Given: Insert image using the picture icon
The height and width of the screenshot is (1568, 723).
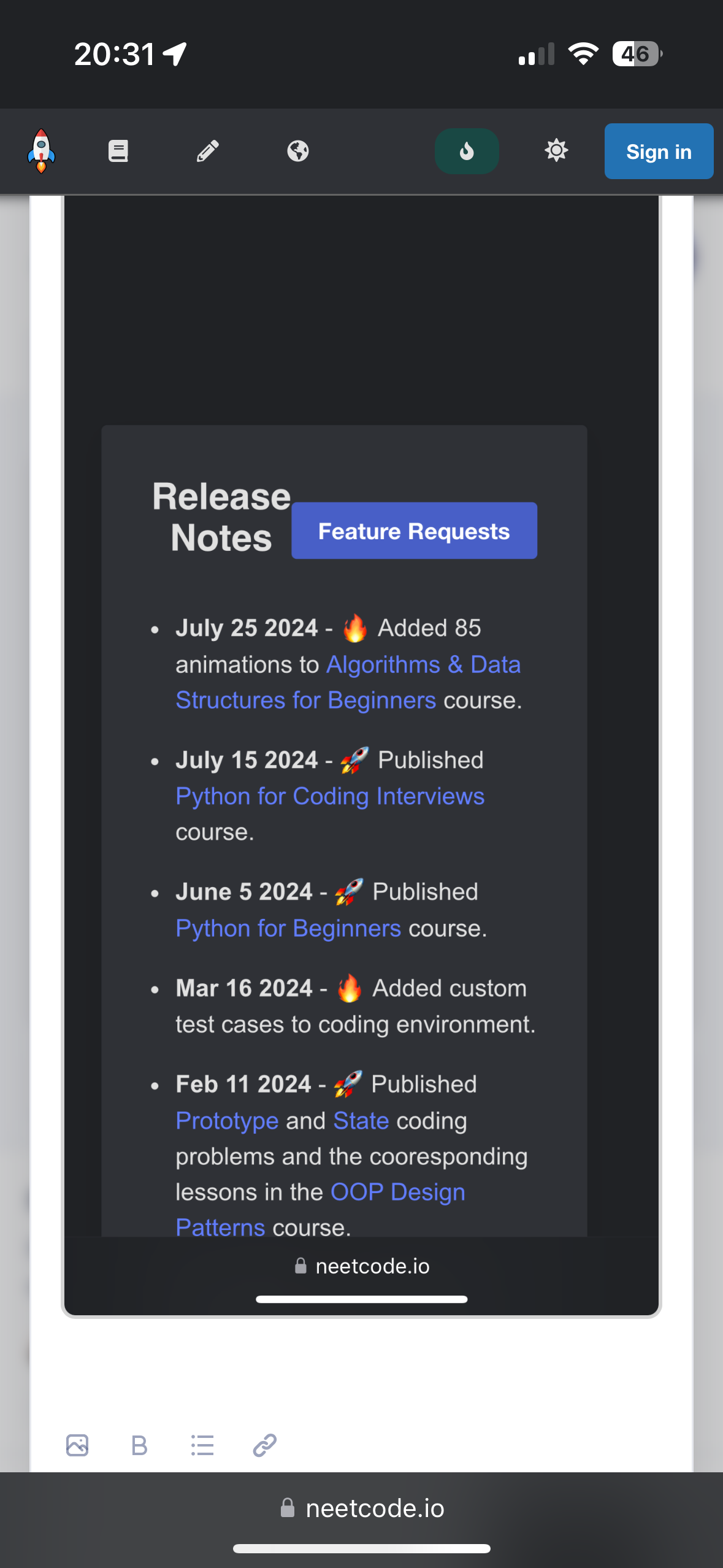Looking at the screenshot, I should coord(77,1445).
